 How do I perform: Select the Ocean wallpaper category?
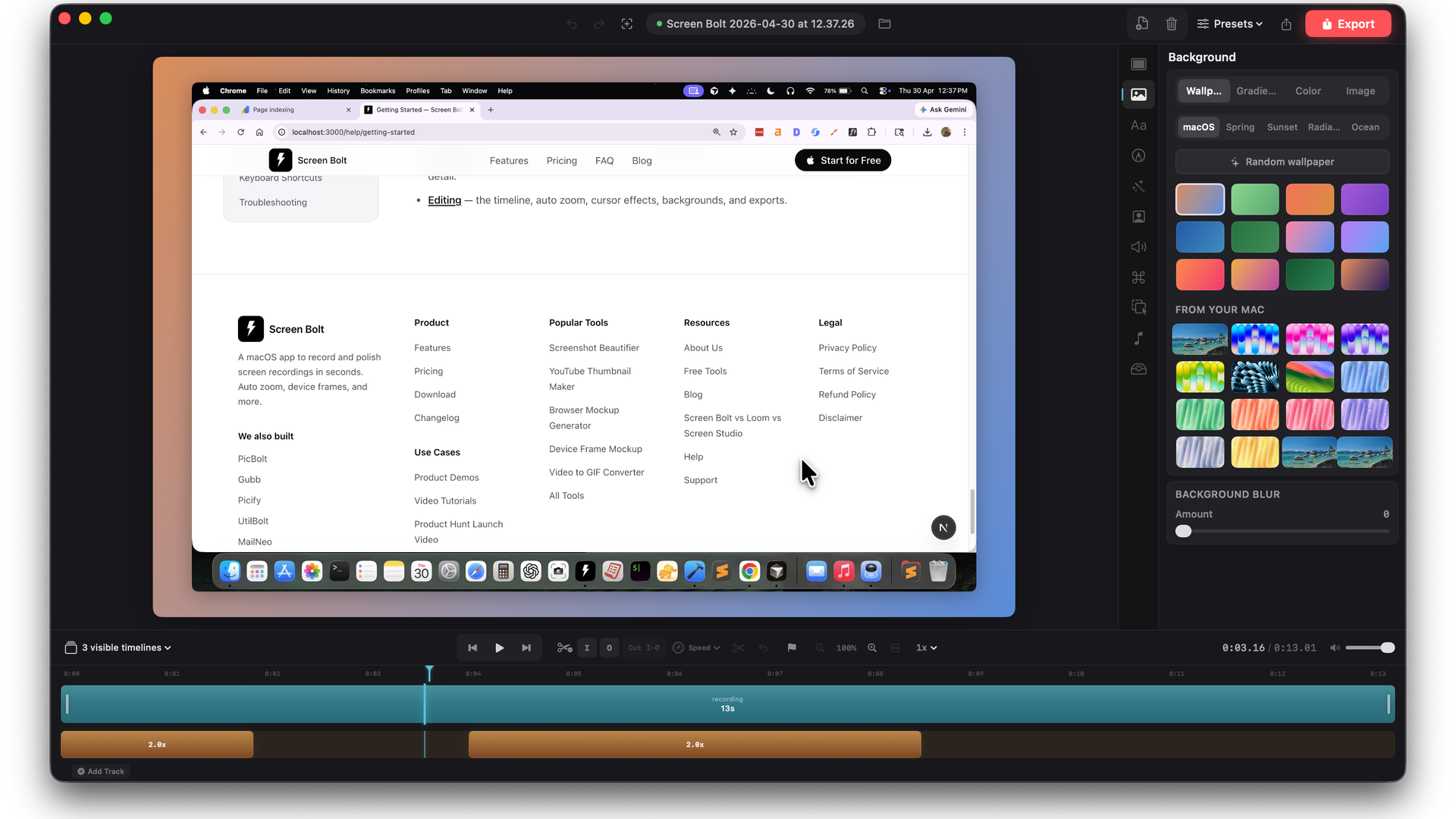click(x=1365, y=127)
